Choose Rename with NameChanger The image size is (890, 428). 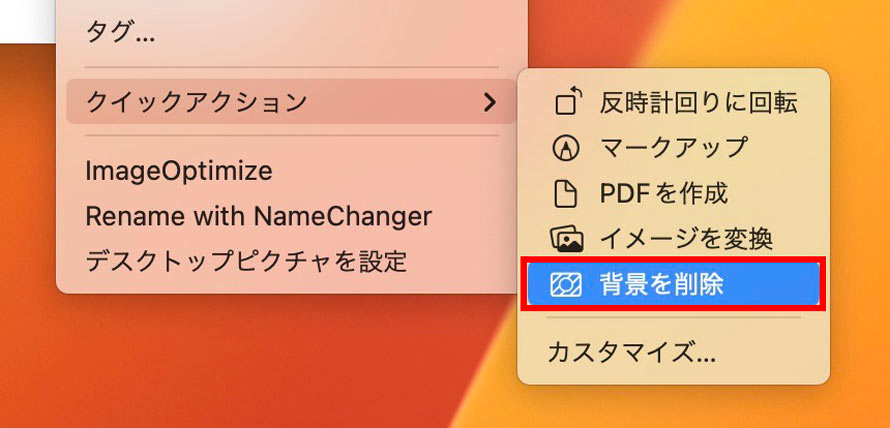click(291, 216)
